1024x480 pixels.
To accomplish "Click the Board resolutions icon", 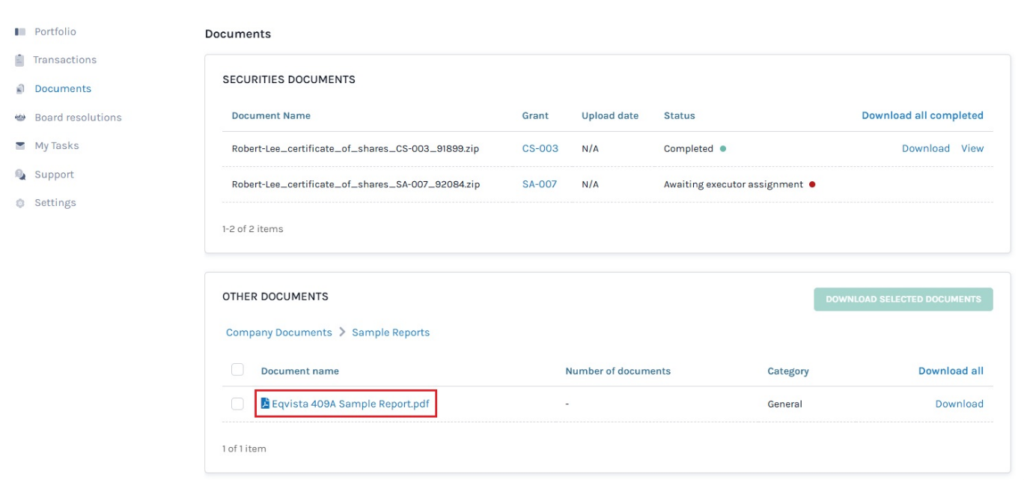I will point(20,118).
